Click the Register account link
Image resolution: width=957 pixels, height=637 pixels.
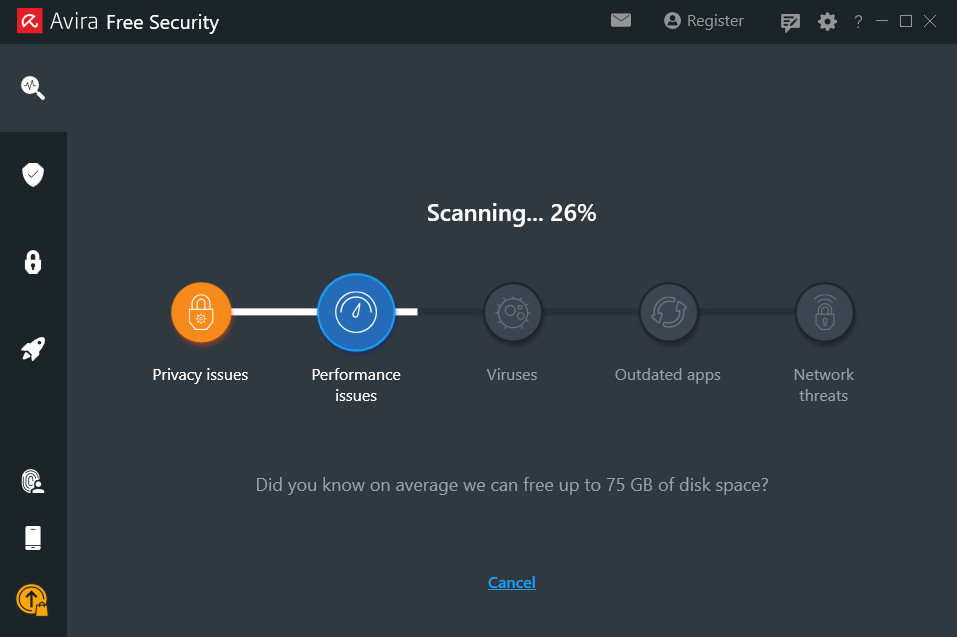pos(704,21)
